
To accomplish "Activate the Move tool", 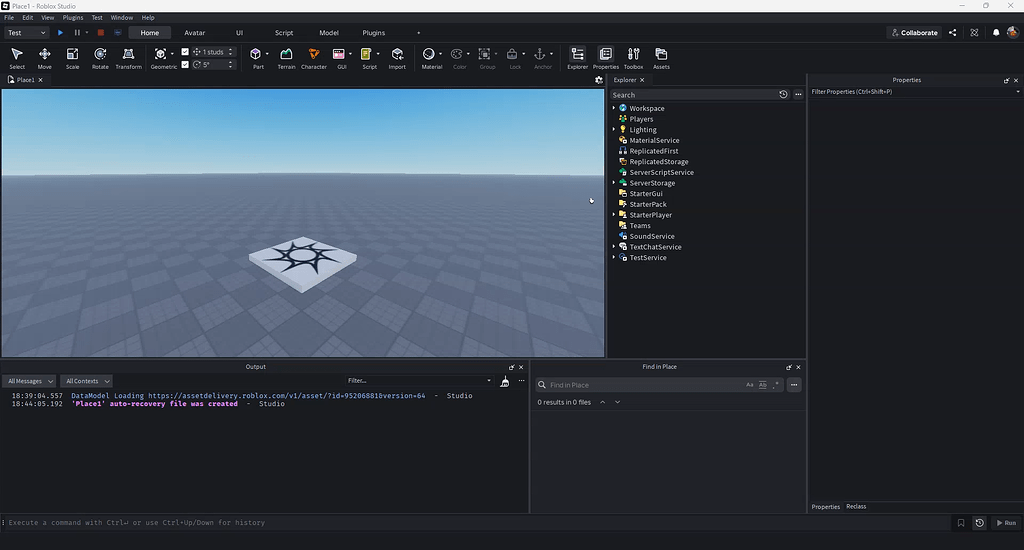I will click(44, 57).
